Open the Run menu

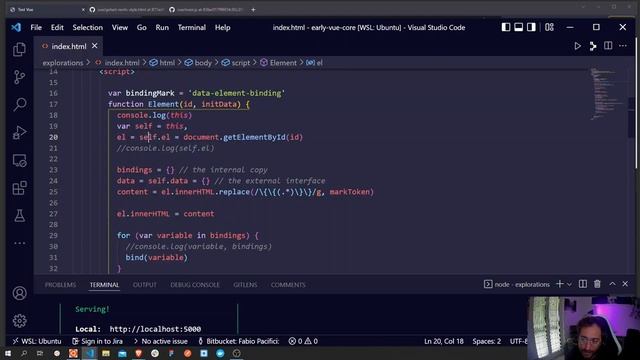162,27
